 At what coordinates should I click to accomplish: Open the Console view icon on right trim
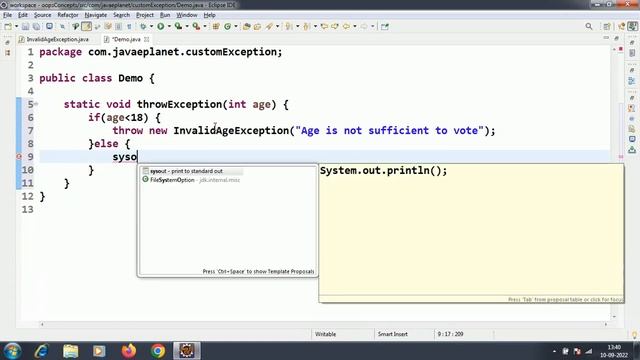pyautogui.click(x=632, y=139)
